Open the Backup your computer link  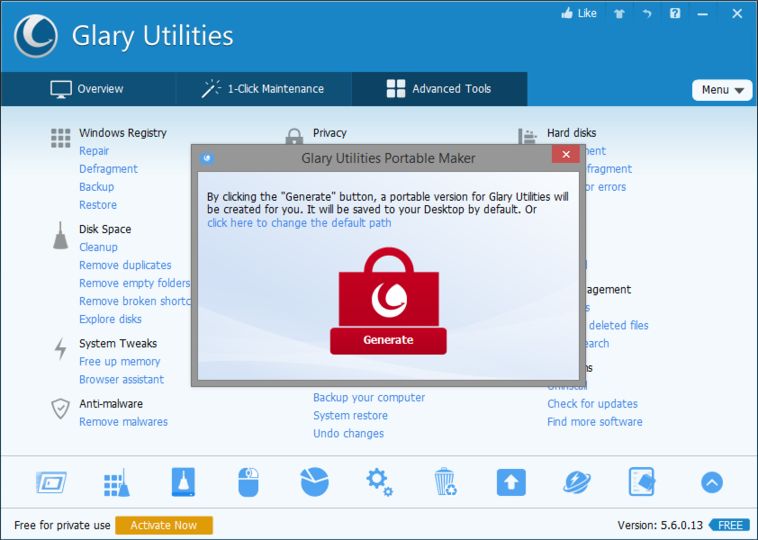(369, 397)
